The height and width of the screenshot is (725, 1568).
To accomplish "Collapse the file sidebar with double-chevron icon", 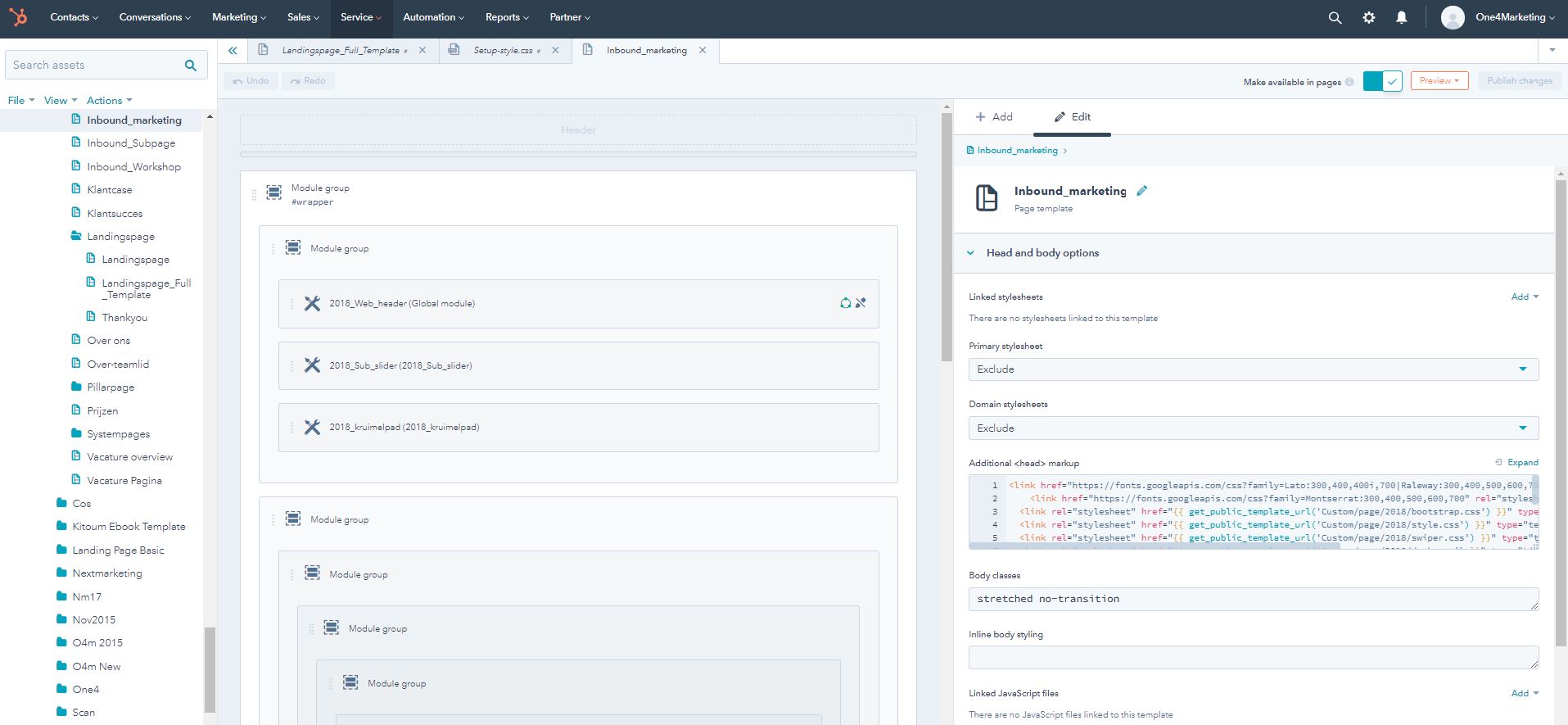I will click(233, 51).
